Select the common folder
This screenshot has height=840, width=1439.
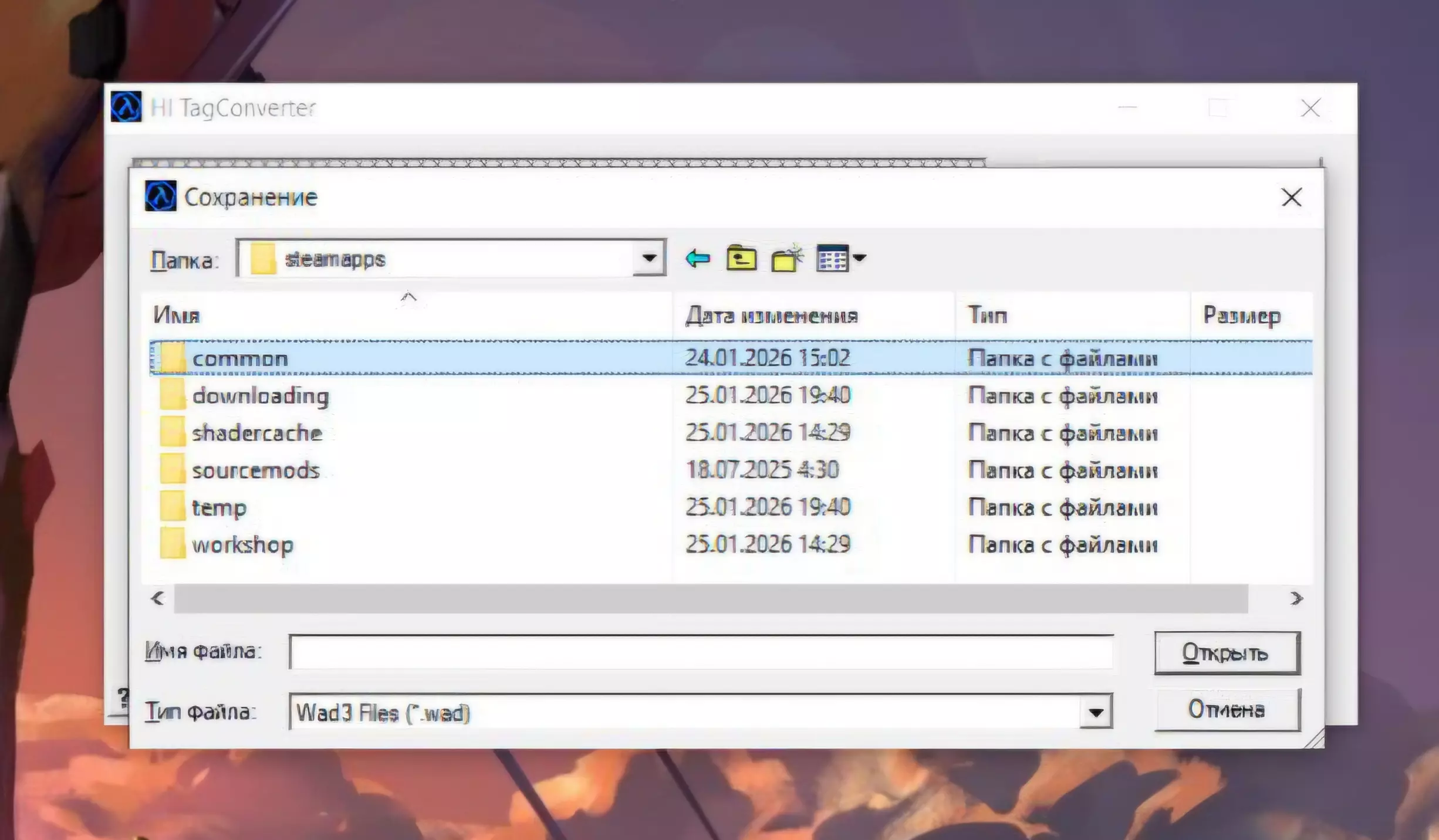coord(239,358)
